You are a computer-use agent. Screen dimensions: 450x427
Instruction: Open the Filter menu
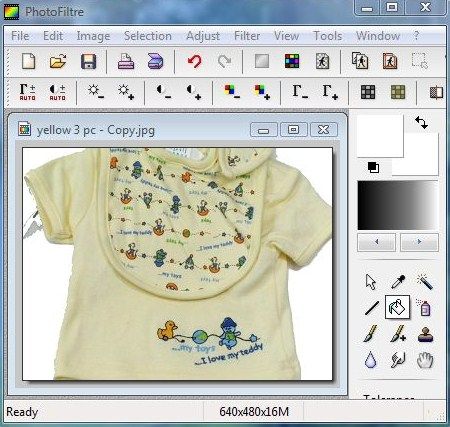point(247,36)
